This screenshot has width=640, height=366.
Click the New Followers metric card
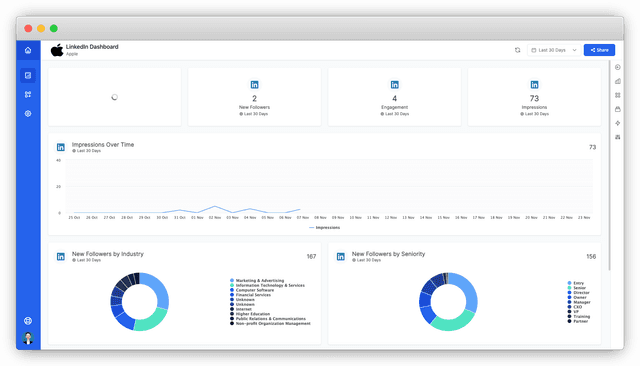(x=254, y=97)
